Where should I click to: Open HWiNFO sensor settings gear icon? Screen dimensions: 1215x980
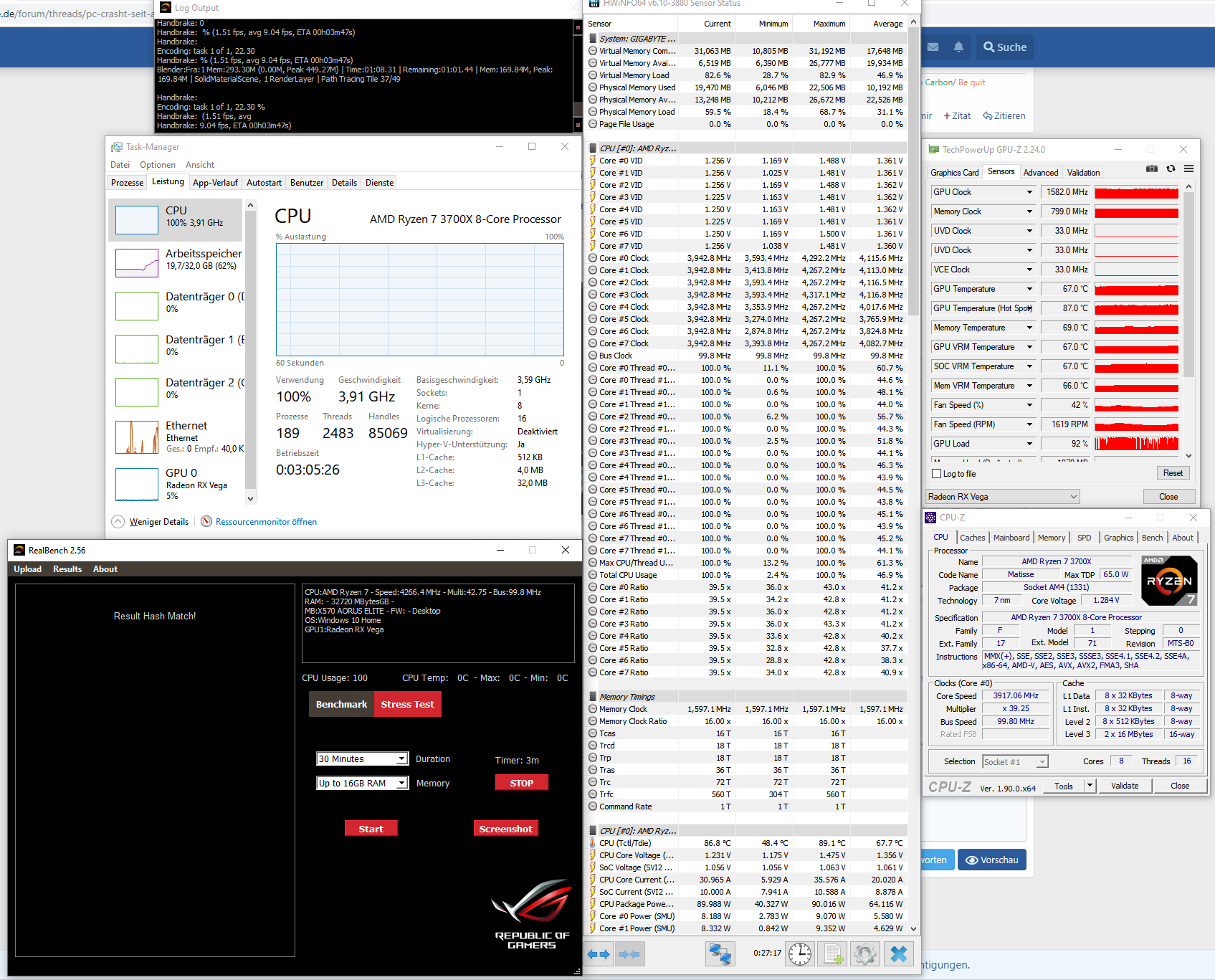click(865, 953)
